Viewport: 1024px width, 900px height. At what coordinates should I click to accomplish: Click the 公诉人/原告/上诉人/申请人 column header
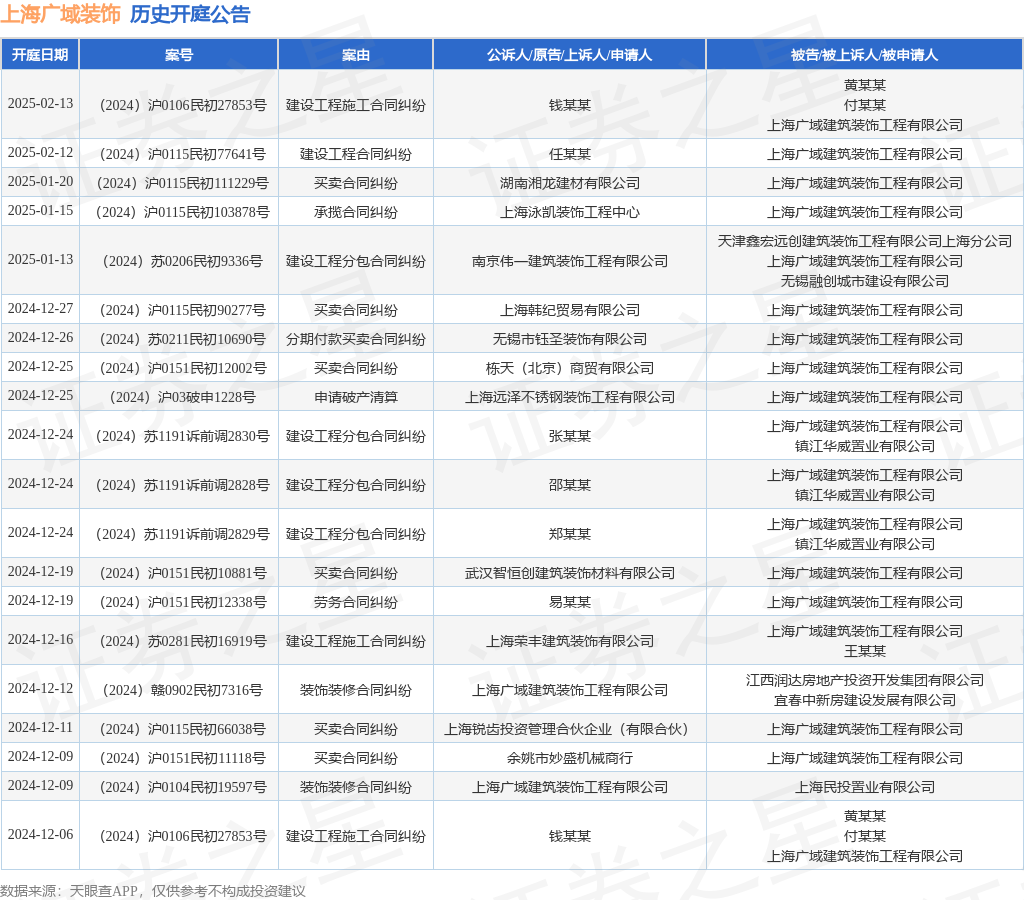(x=569, y=55)
